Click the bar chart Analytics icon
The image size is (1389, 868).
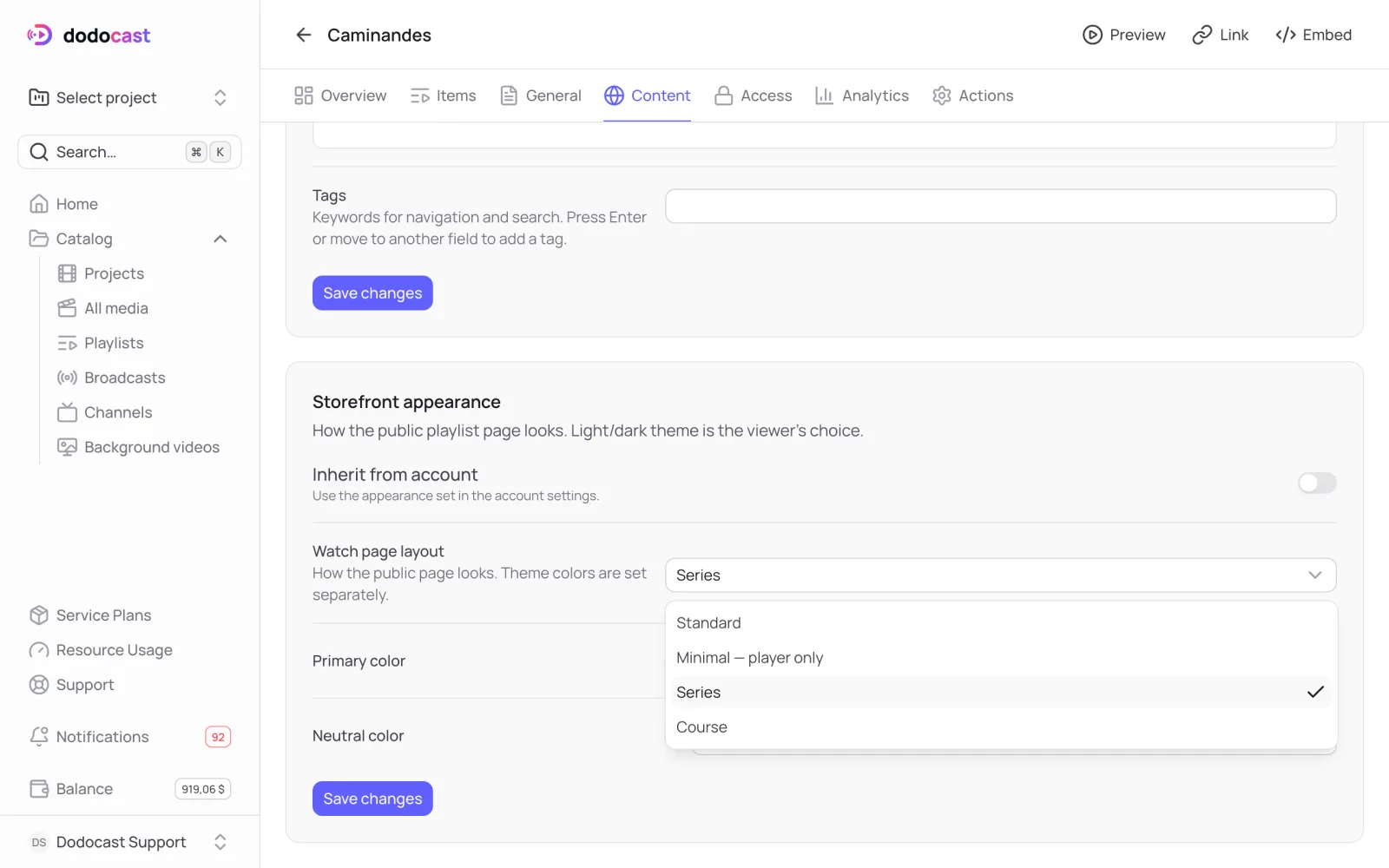(825, 95)
